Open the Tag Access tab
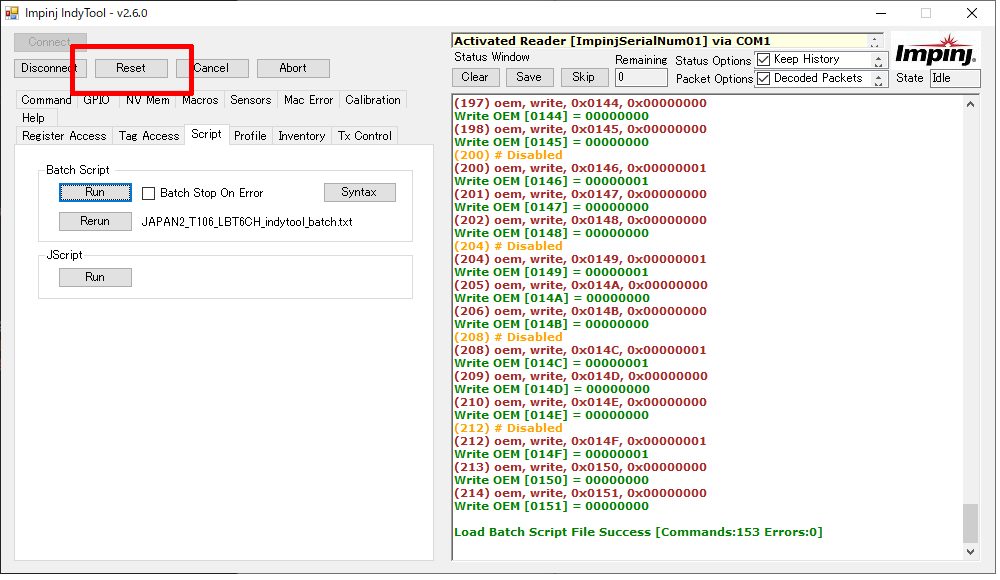Image resolution: width=1000 pixels, height=580 pixels. tap(149, 136)
